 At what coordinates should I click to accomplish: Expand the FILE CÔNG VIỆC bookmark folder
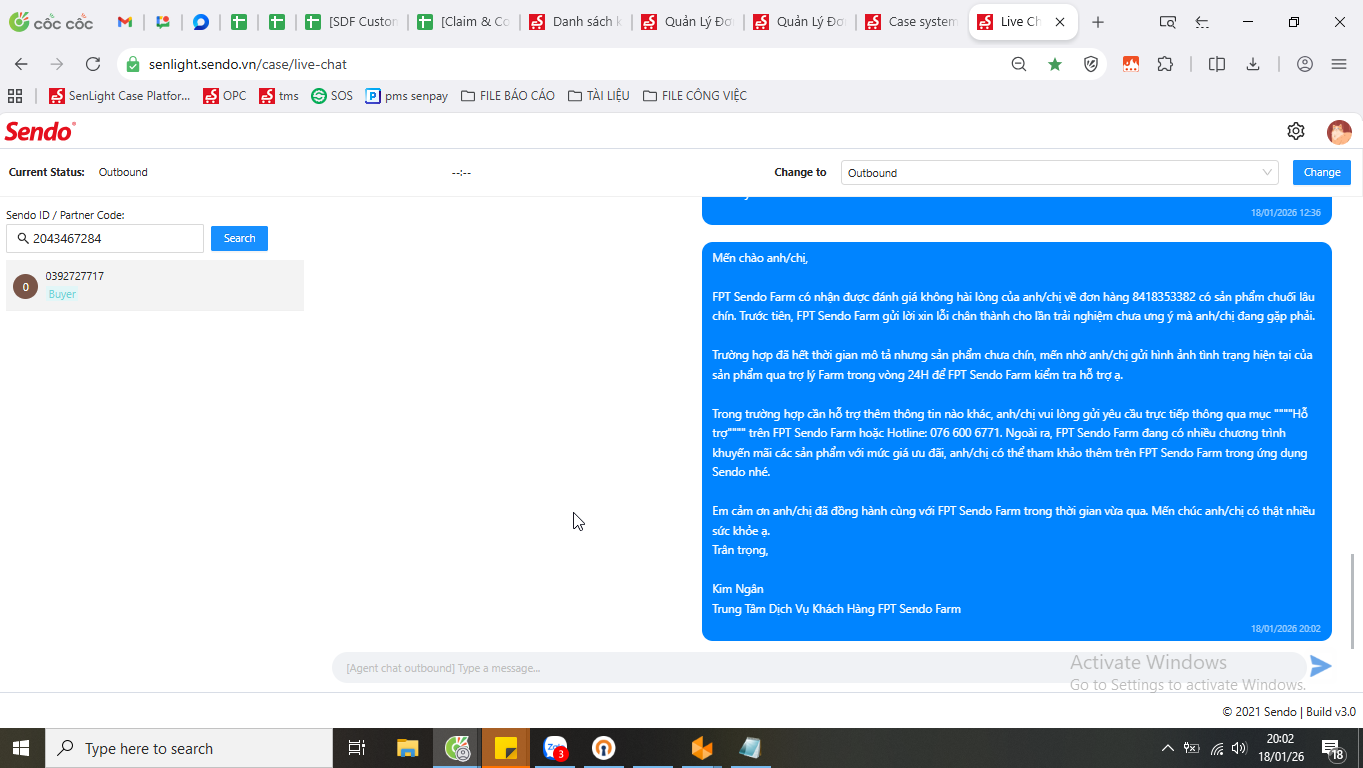[694, 96]
